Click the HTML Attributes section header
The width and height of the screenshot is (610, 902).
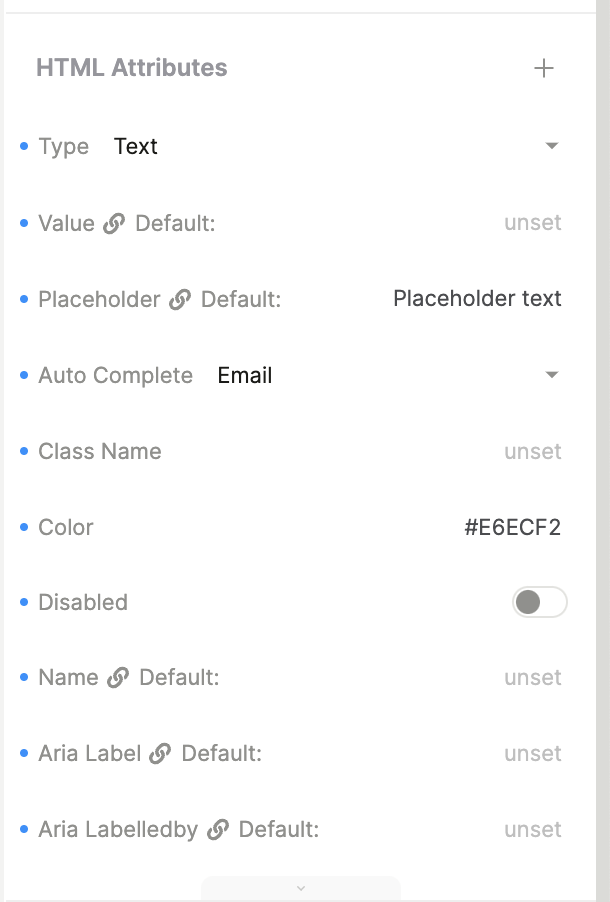(x=131, y=68)
